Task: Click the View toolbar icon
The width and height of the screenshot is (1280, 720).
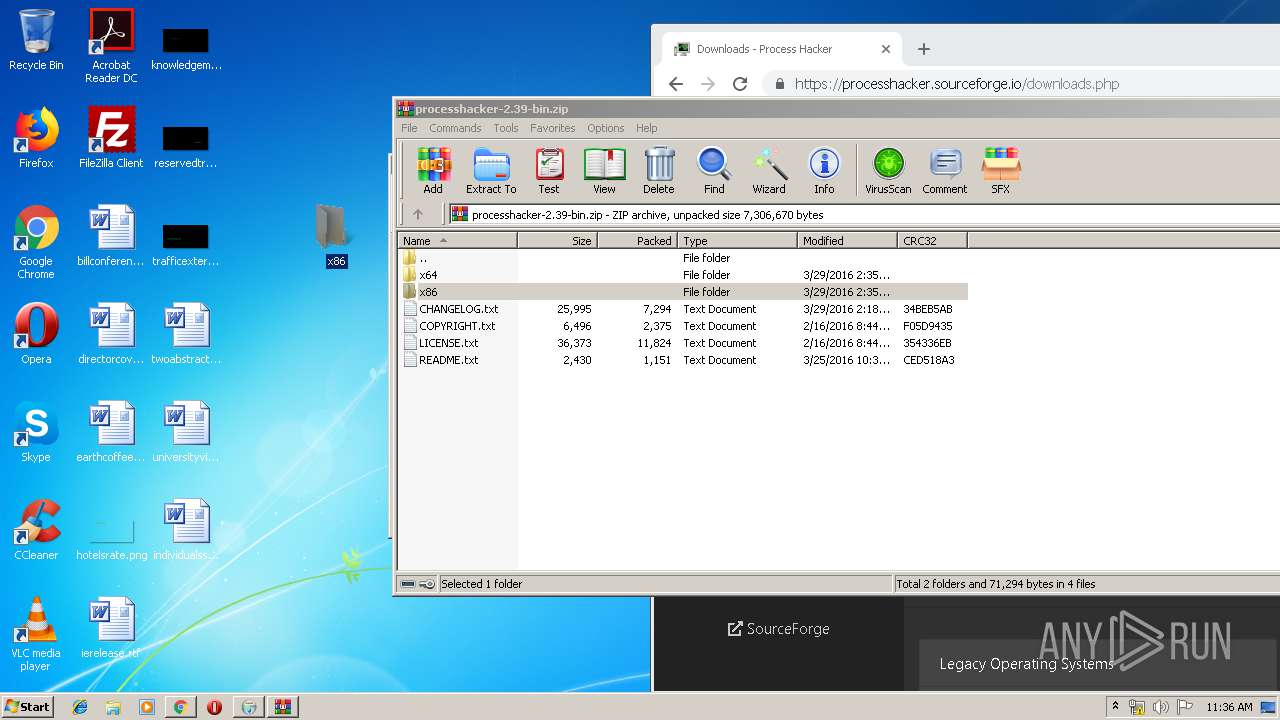Action: [604, 171]
